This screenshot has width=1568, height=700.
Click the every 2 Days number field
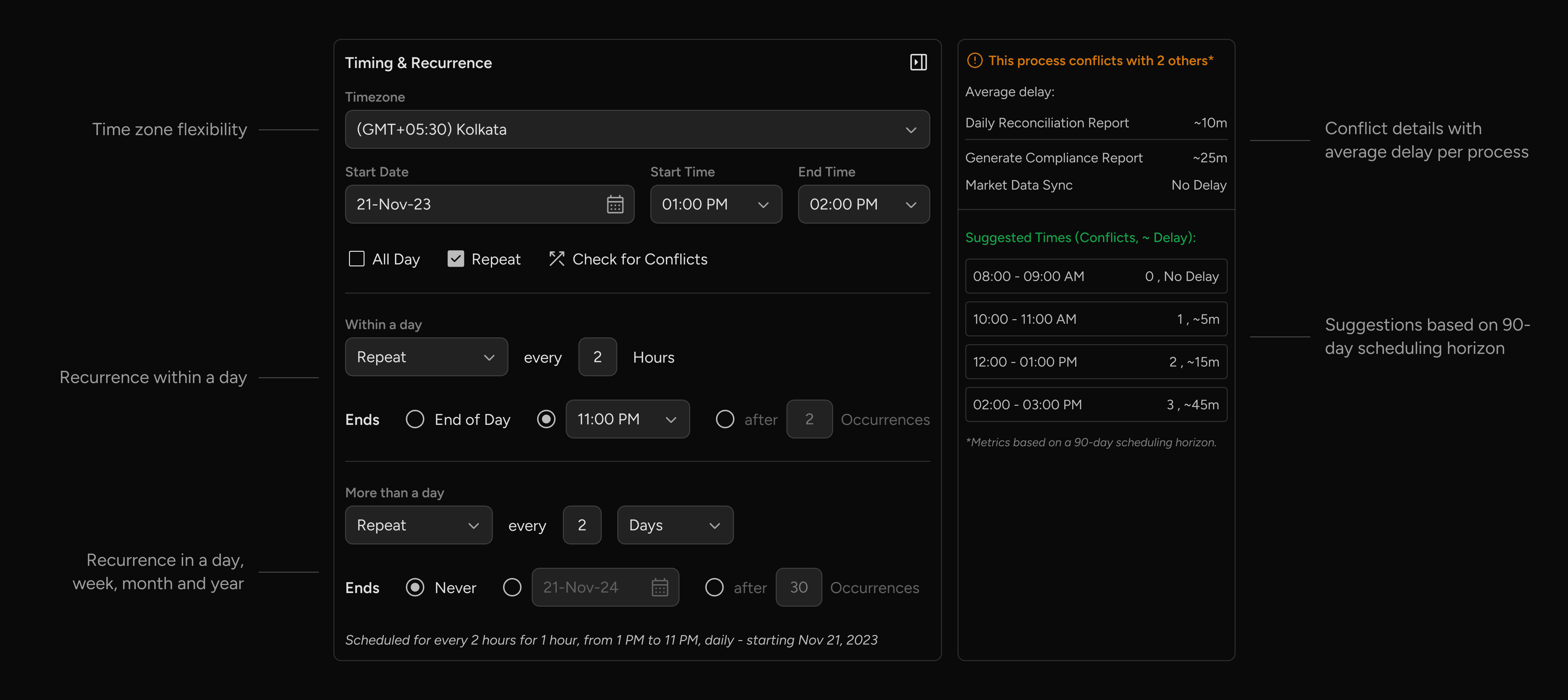pos(582,525)
